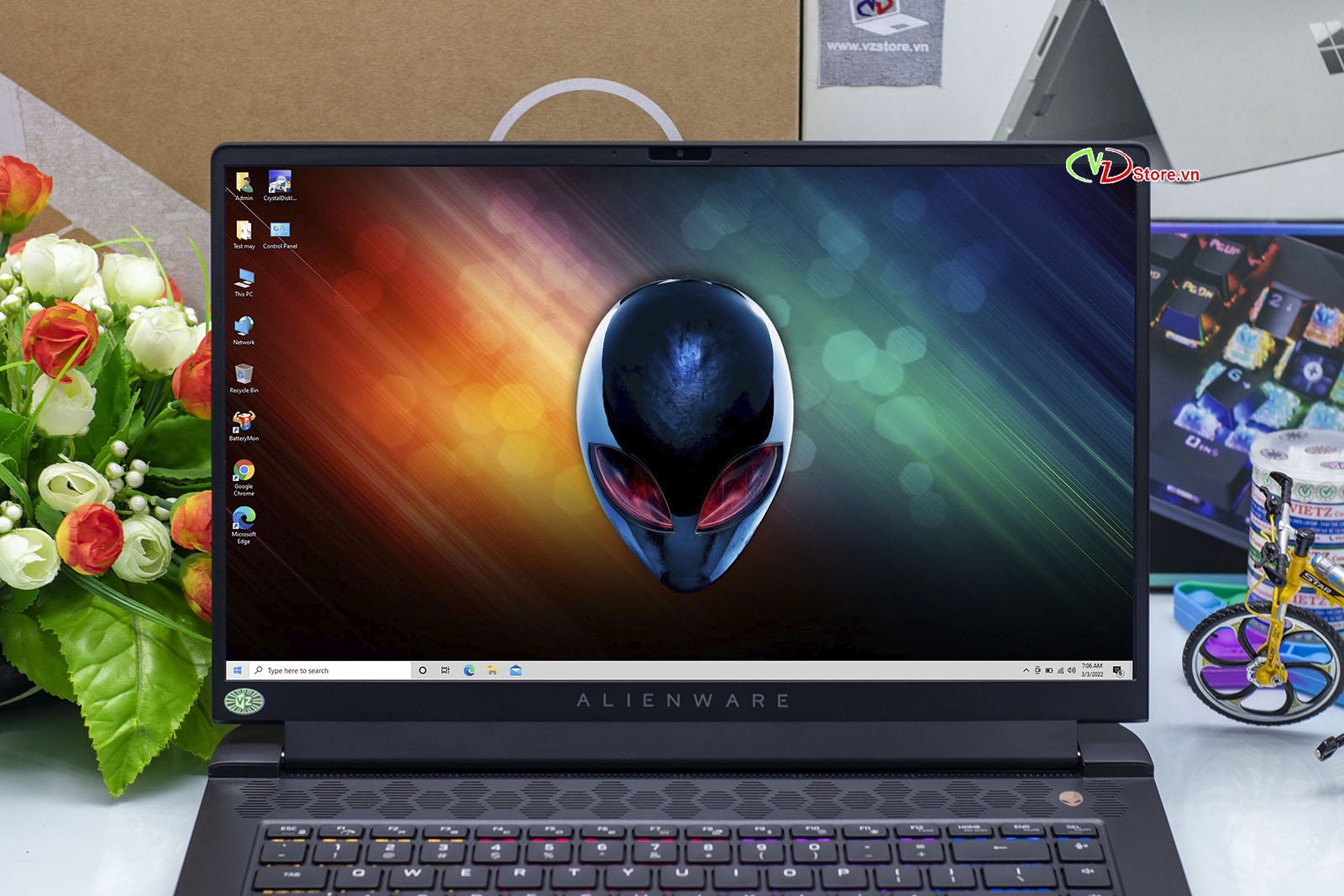This screenshot has width=1344, height=896.
Task: Open the CrystalDisk desktop shortcut
Action: tap(280, 186)
